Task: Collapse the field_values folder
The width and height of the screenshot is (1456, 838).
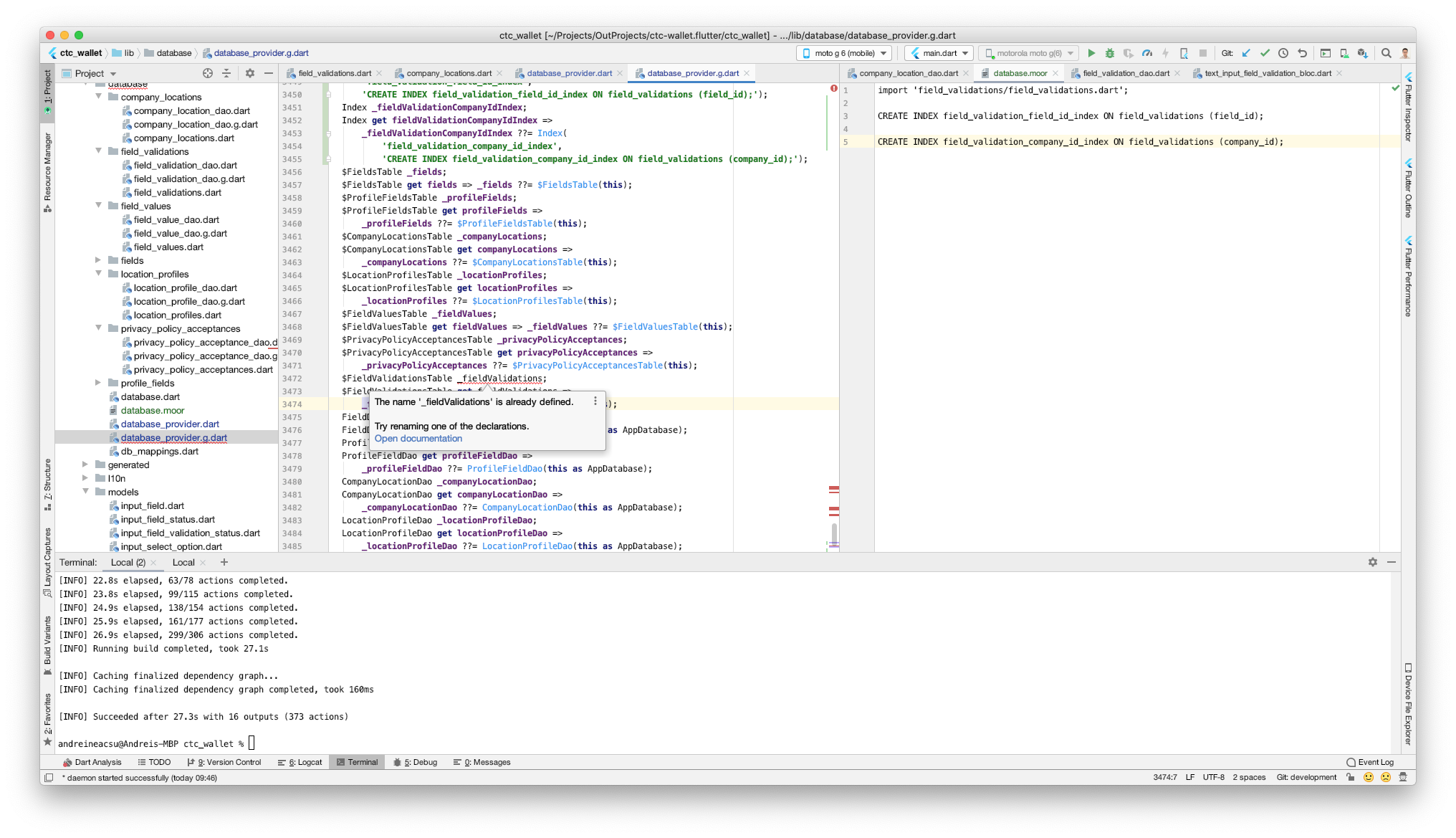Action: click(x=98, y=206)
